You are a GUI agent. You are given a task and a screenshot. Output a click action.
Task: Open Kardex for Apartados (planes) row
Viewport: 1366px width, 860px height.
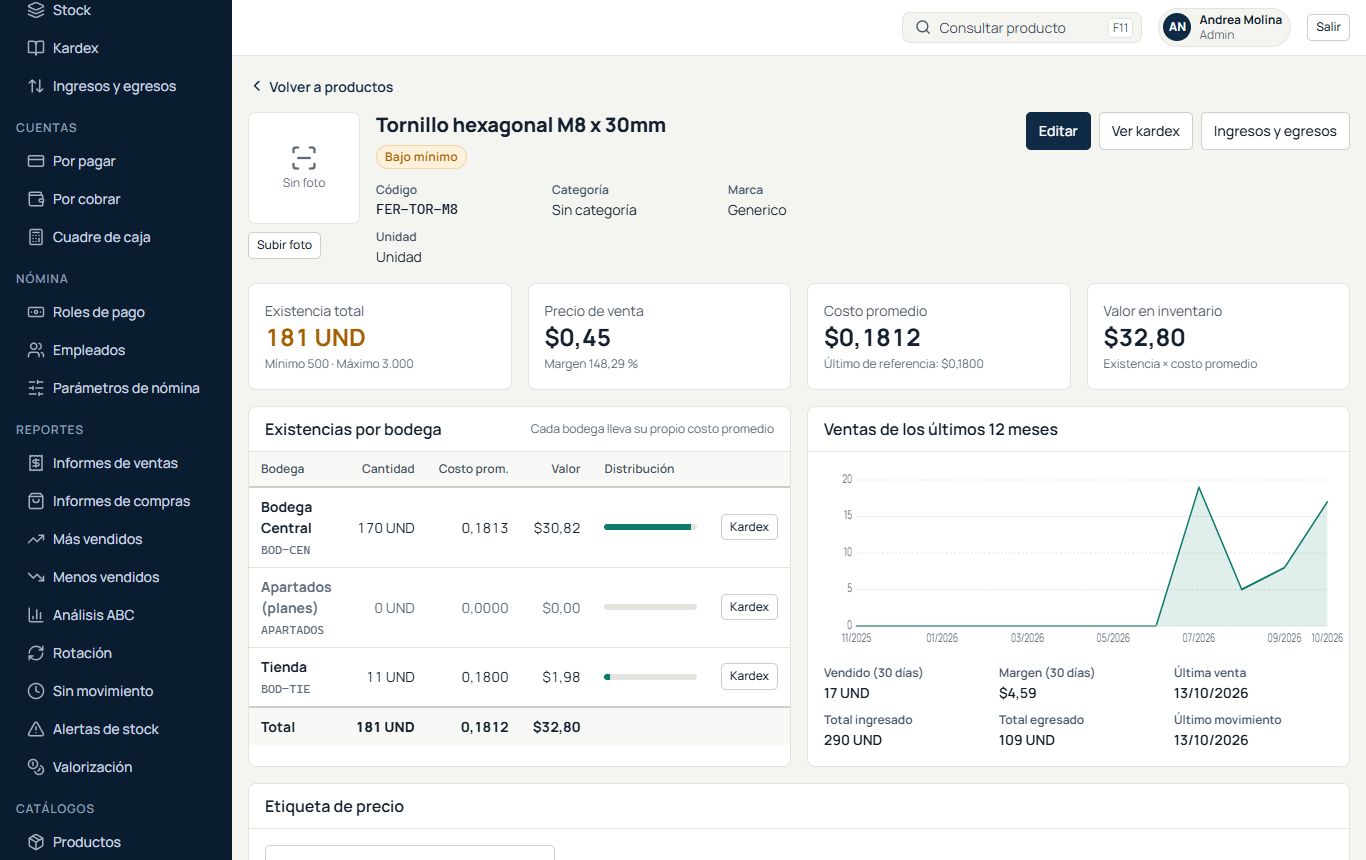click(x=749, y=607)
